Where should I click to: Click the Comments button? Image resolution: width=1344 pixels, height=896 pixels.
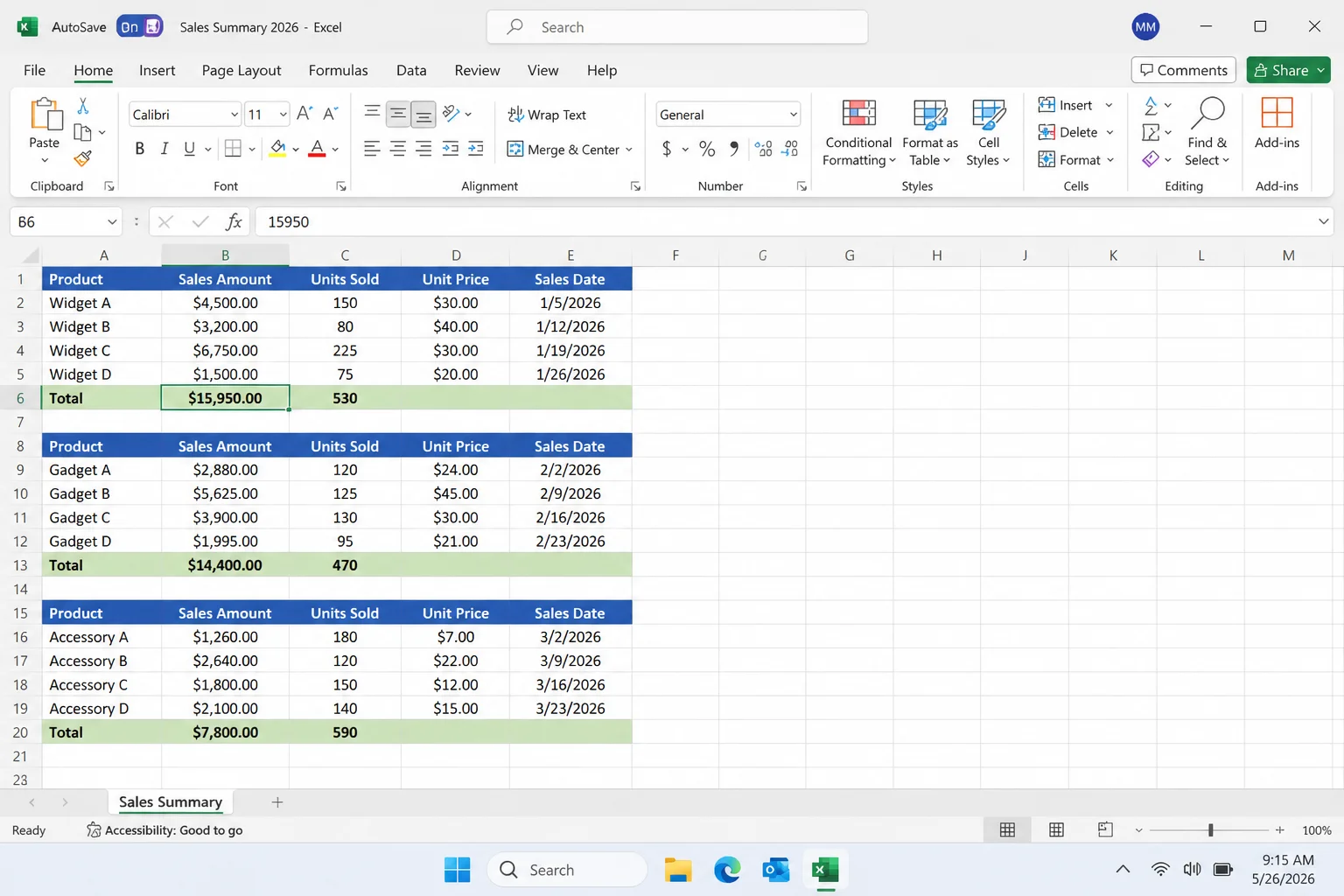click(1183, 70)
